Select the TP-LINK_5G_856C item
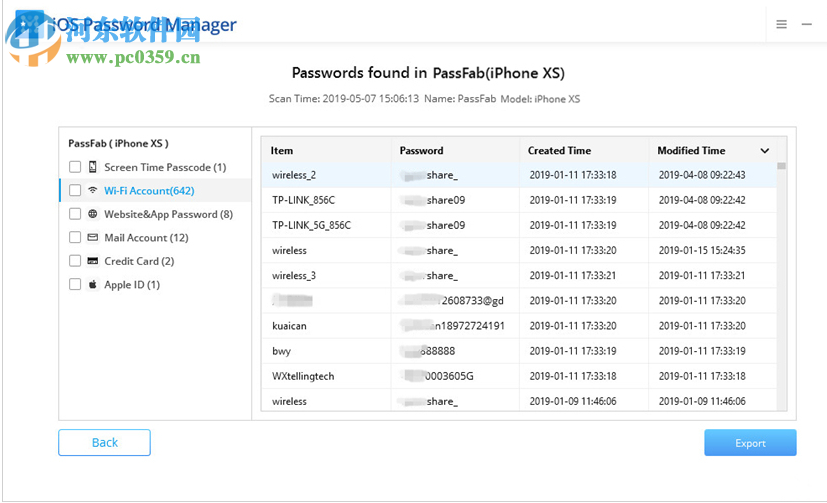This screenshot has height=503, width=827. (311, 225)
